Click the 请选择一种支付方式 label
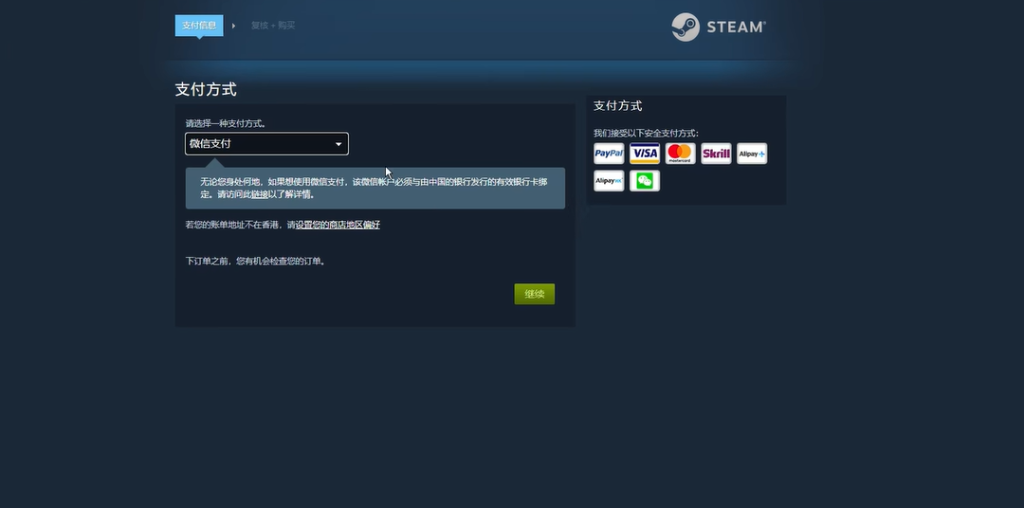The width and height of the screenshot is (1024, 508). coord(225,123)
